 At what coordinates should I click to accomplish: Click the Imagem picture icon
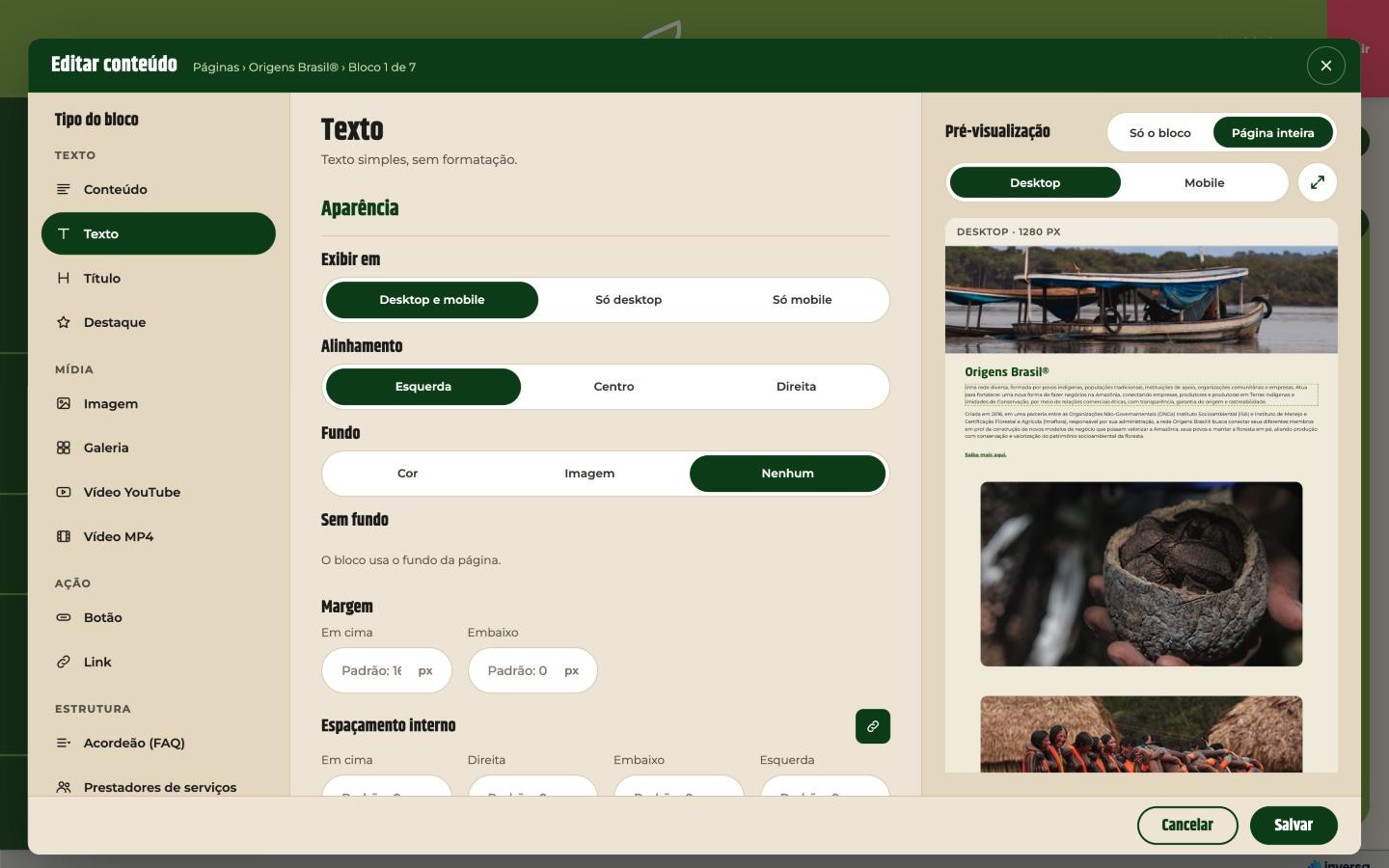pos(64,403)
